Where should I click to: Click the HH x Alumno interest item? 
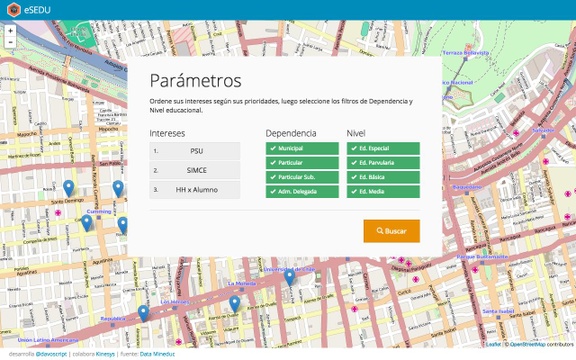pos(195,190)
